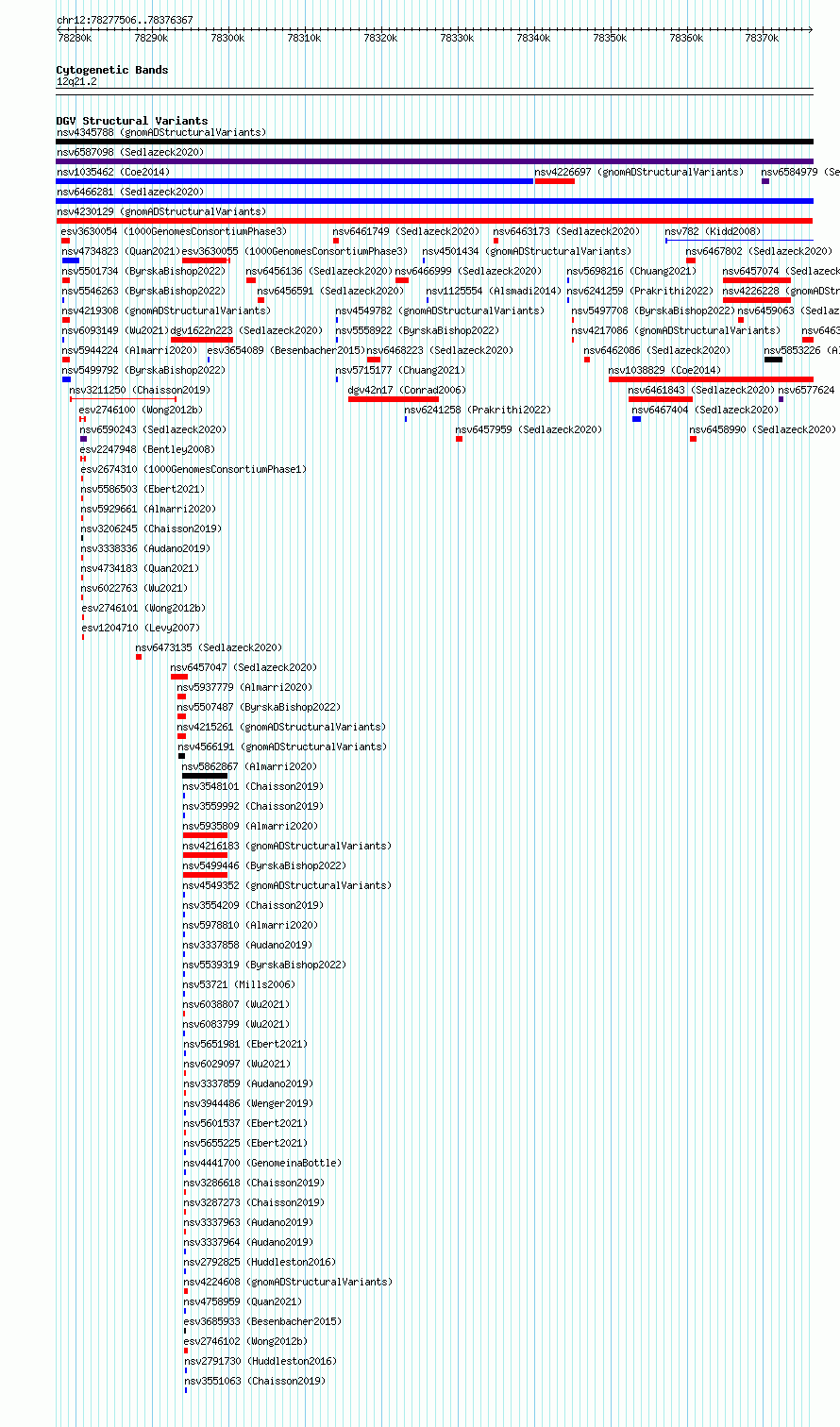Click the nsv5862867 Almarri2020 label
This screenshot has height=1427, width=840.
[250, 766]
